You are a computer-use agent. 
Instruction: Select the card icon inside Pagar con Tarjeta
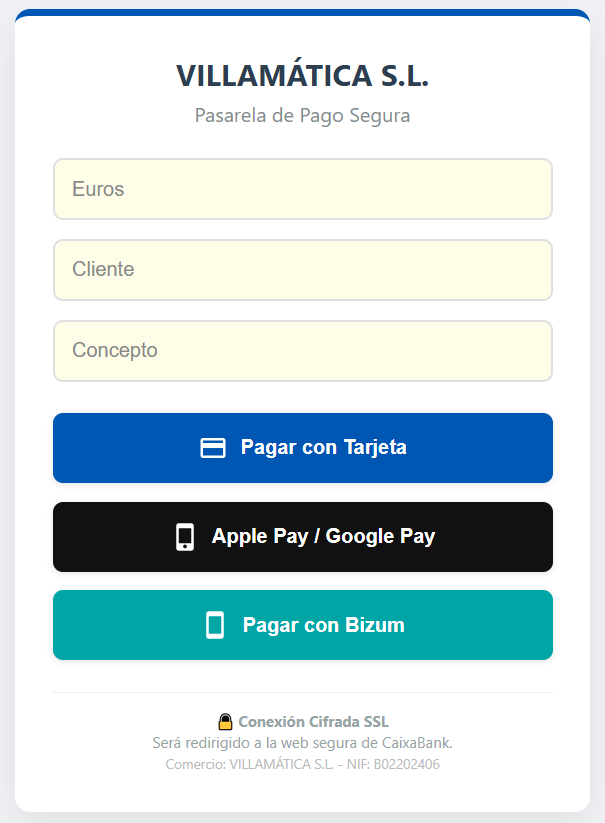(x=213, y=448)
